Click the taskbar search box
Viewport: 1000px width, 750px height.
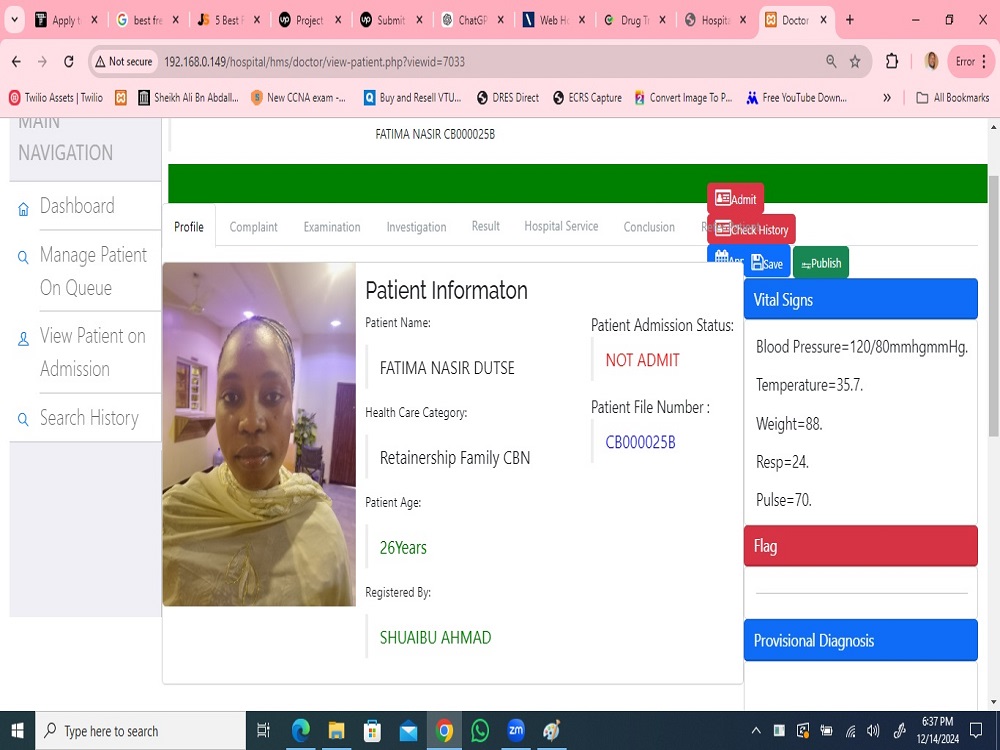pos(140,731)
